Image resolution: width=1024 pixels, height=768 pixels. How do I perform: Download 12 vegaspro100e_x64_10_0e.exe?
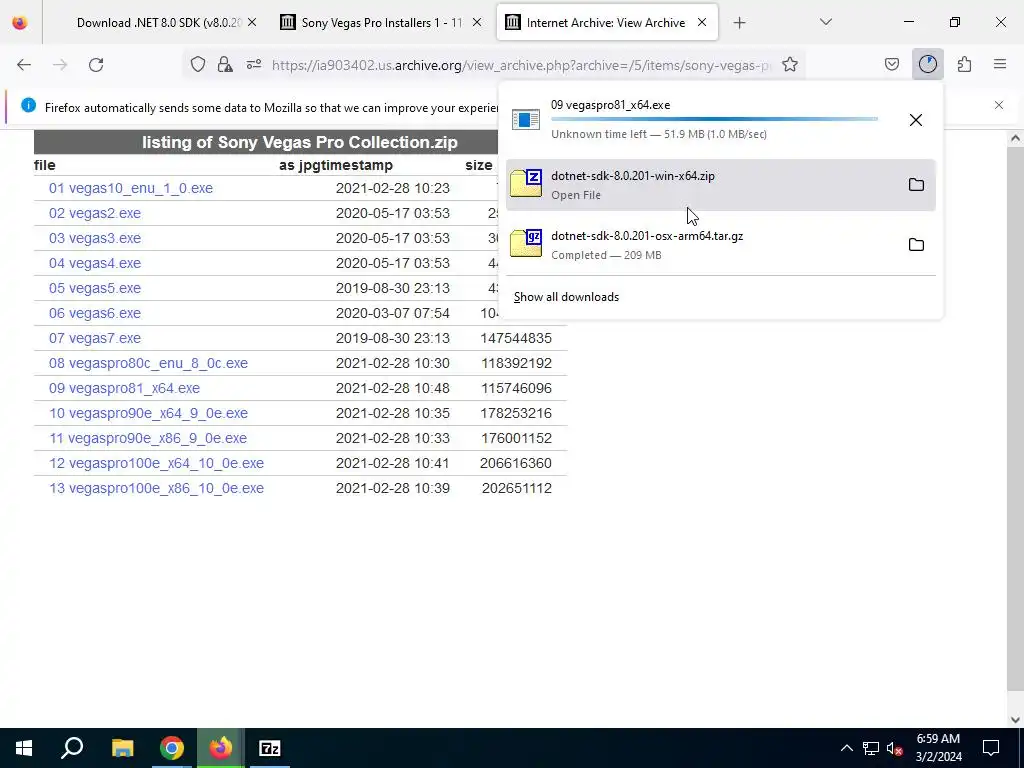click(x=156, y=464)
